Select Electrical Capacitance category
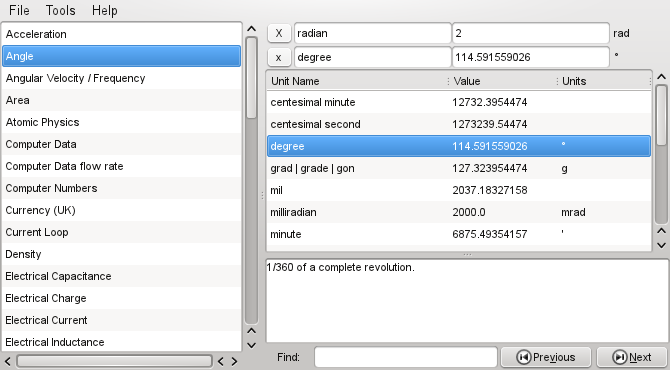This screenshot has height=370, width=670. pyautogui.click(x=121, y=276)
